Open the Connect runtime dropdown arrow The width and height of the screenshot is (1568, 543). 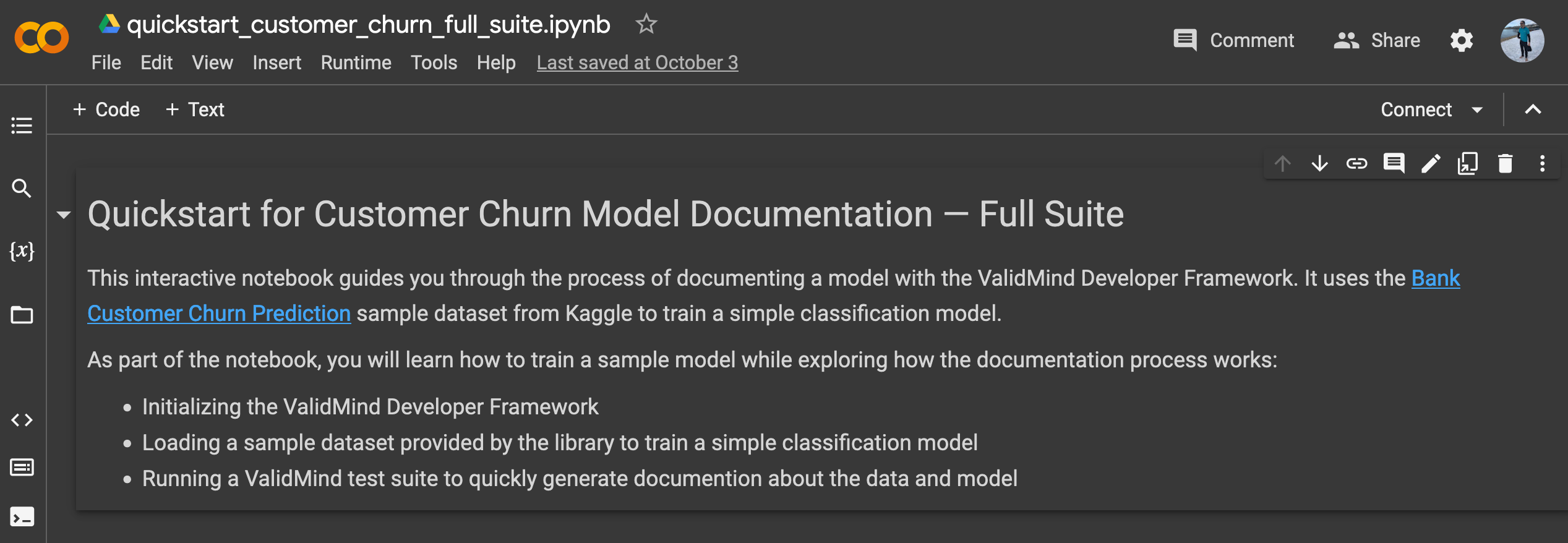1477,110
